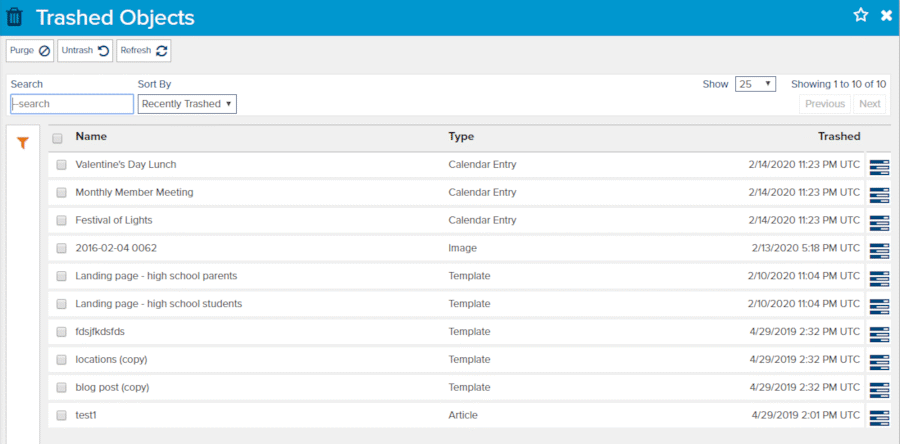Select the Valentine's Day Lunch name
The height and width of the screenshot is (444, 900).
coord(126,165)
